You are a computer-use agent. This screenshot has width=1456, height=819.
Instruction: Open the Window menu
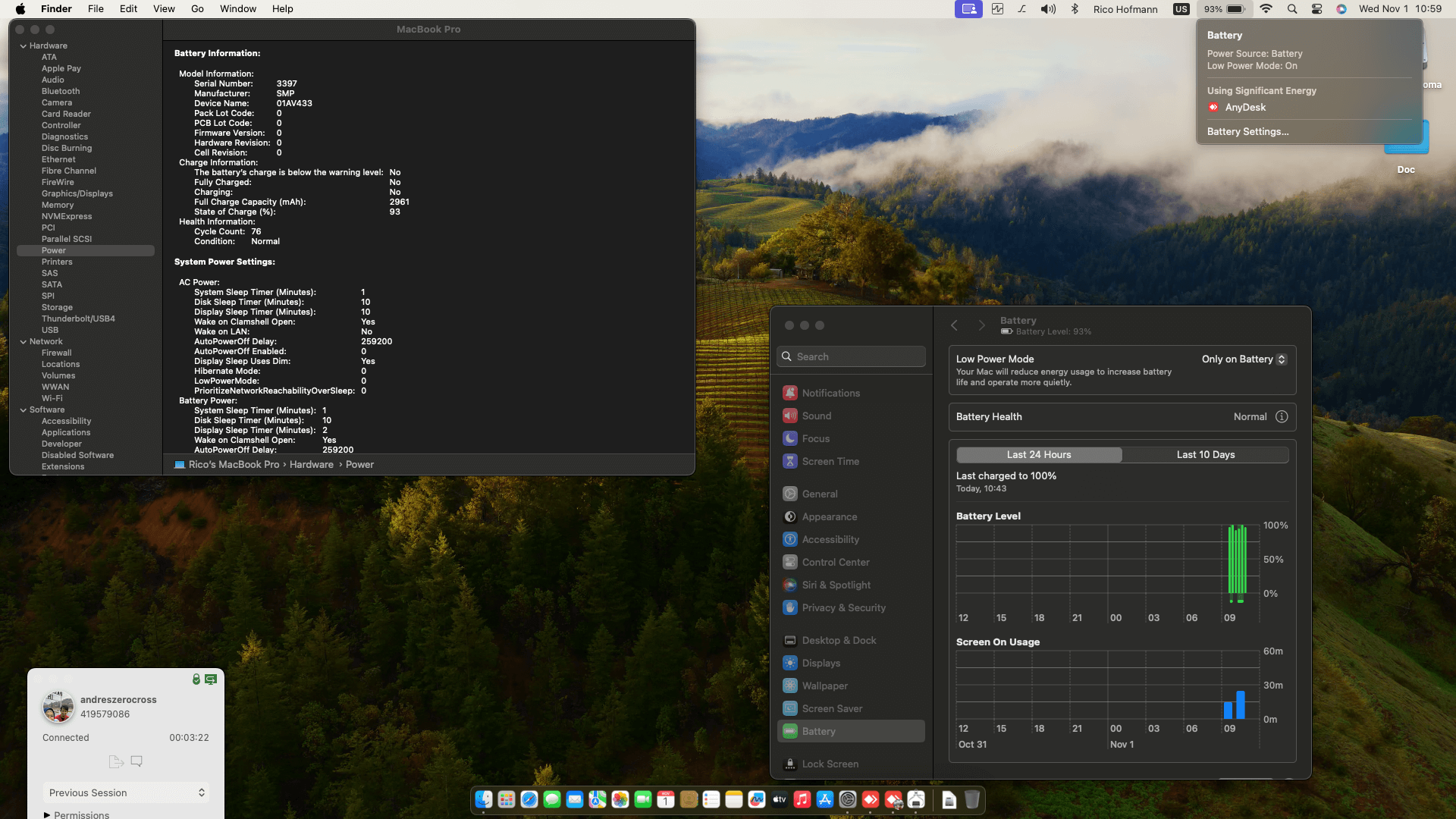[x=238, y=9]
